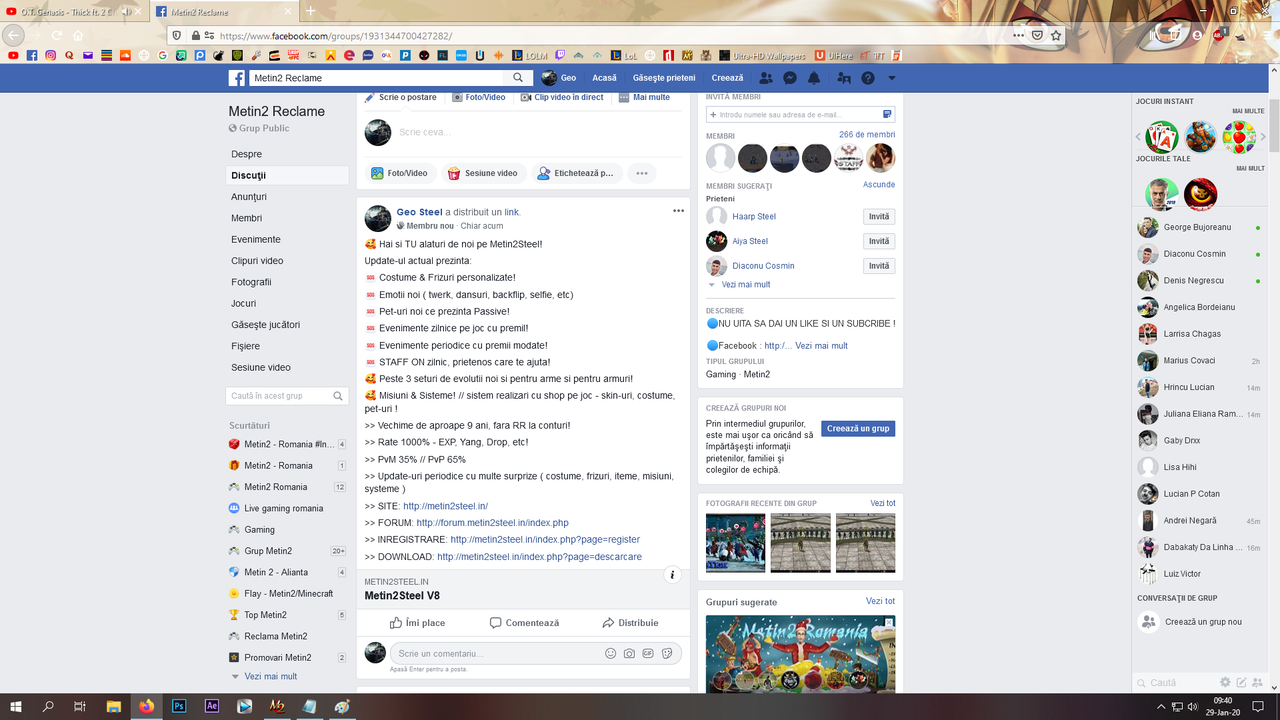Open chat with George Bujoreanu
Viewport: 1280px width, 720px height.
(1198, 227)
